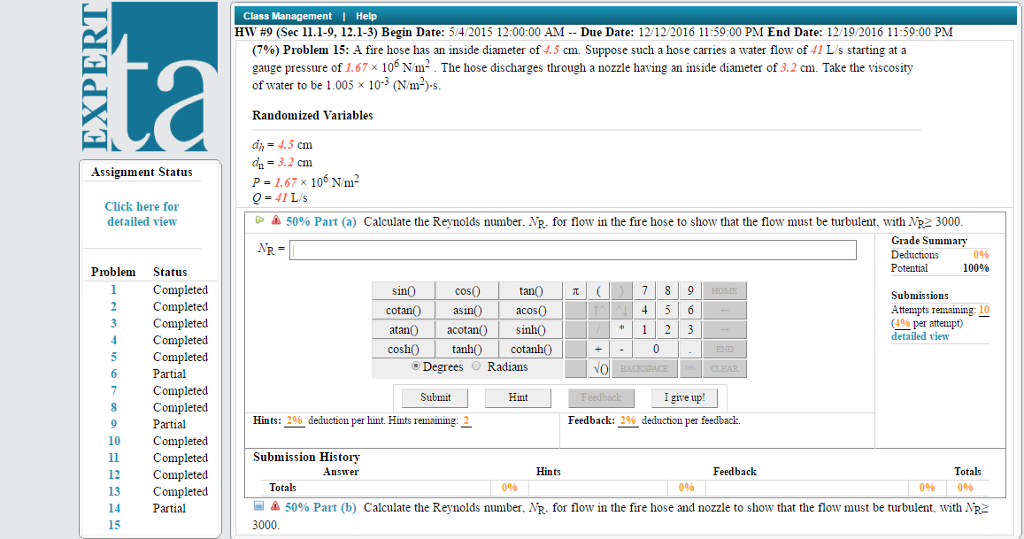The height and width of the screenshot is (539, 1024).
Task: Select the Degrees radio button
Action: [x=415, y=367]
